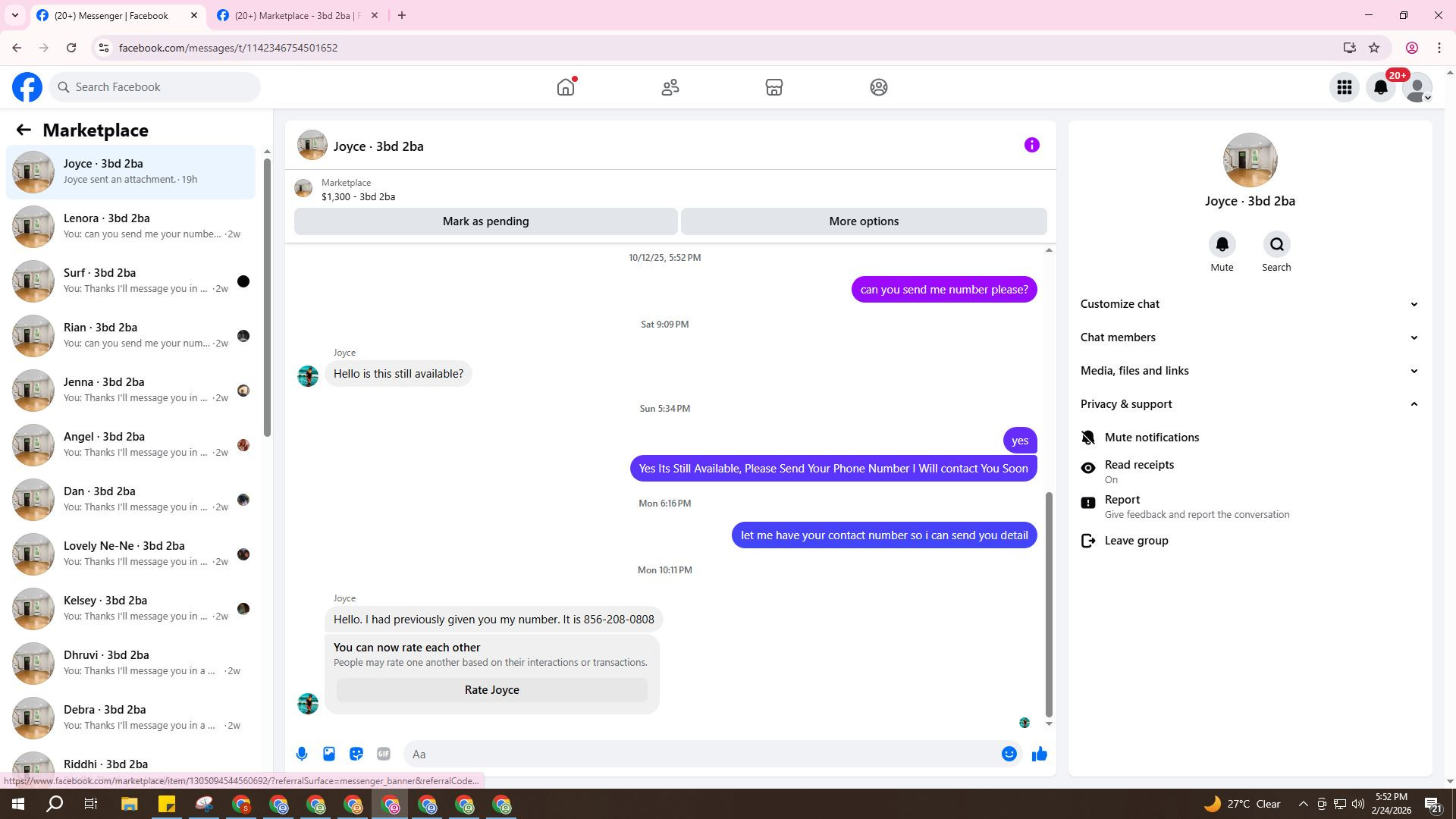Open the Facebook Marketplace nav icon
The width and height of the screenshot is (1456, 819).
click(x=773, y=87)
